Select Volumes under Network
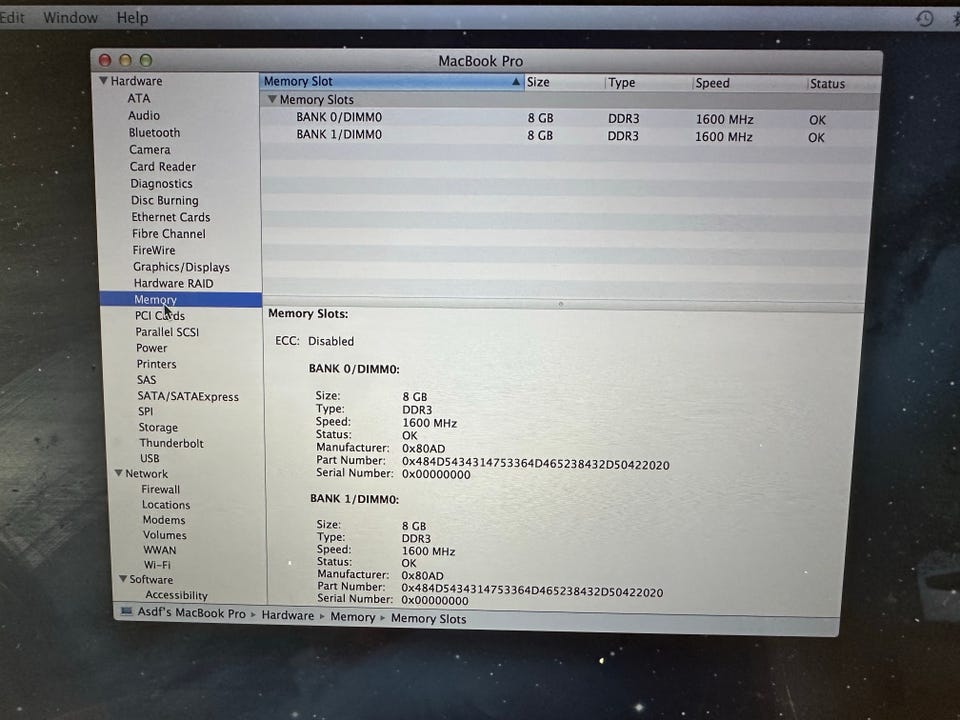Image resolution: width=960 pixels, height=720 pixels. [x=165, y=535]
